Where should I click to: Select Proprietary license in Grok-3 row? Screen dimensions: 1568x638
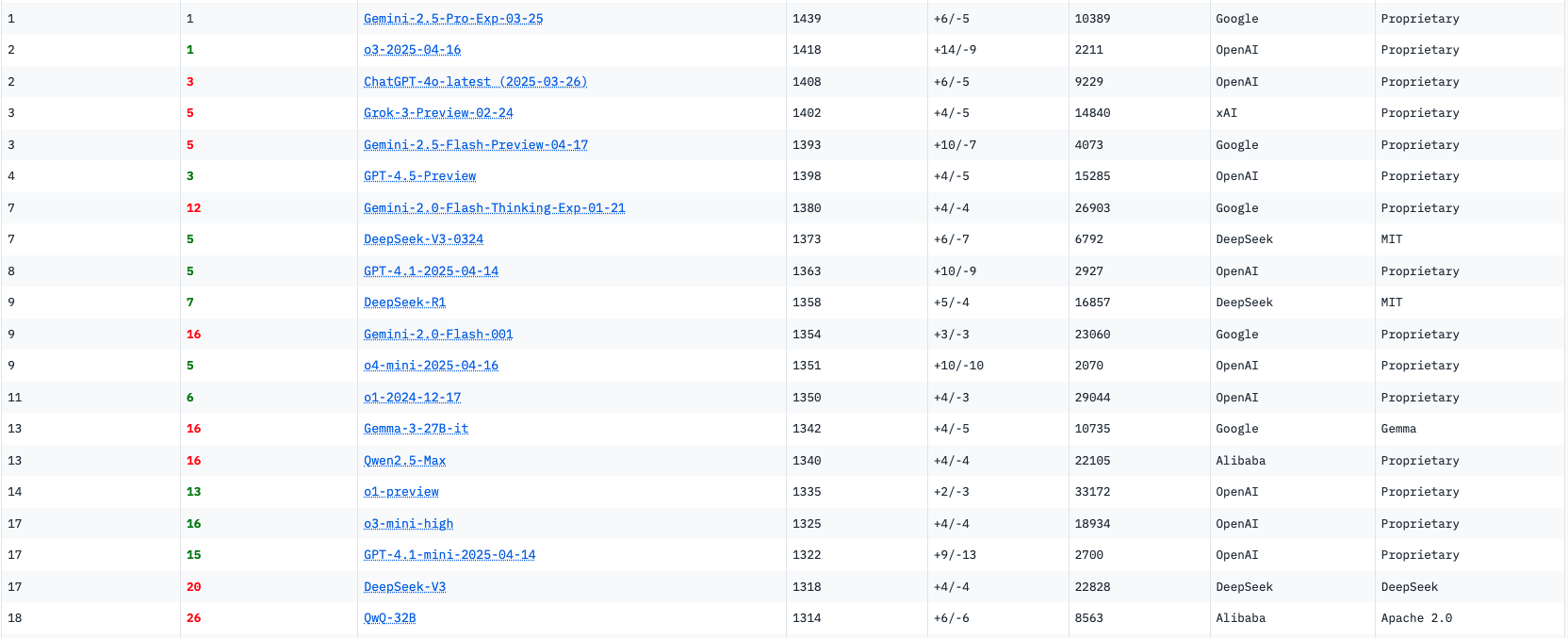coord(1420,113)
